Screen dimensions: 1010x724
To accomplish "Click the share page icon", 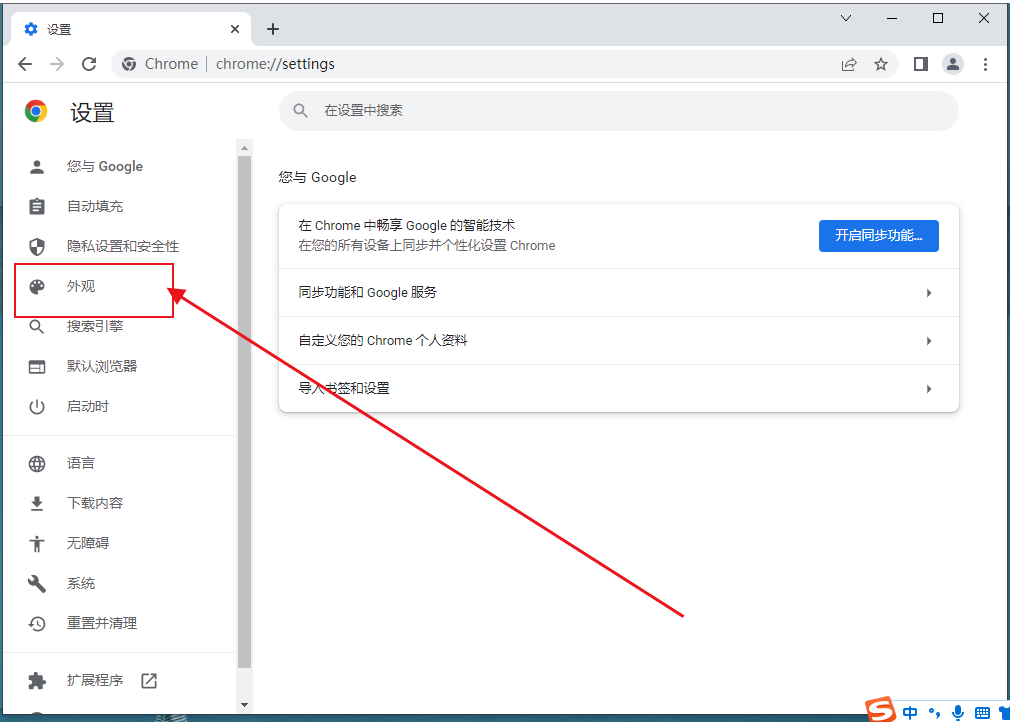I will coord(849,64).
